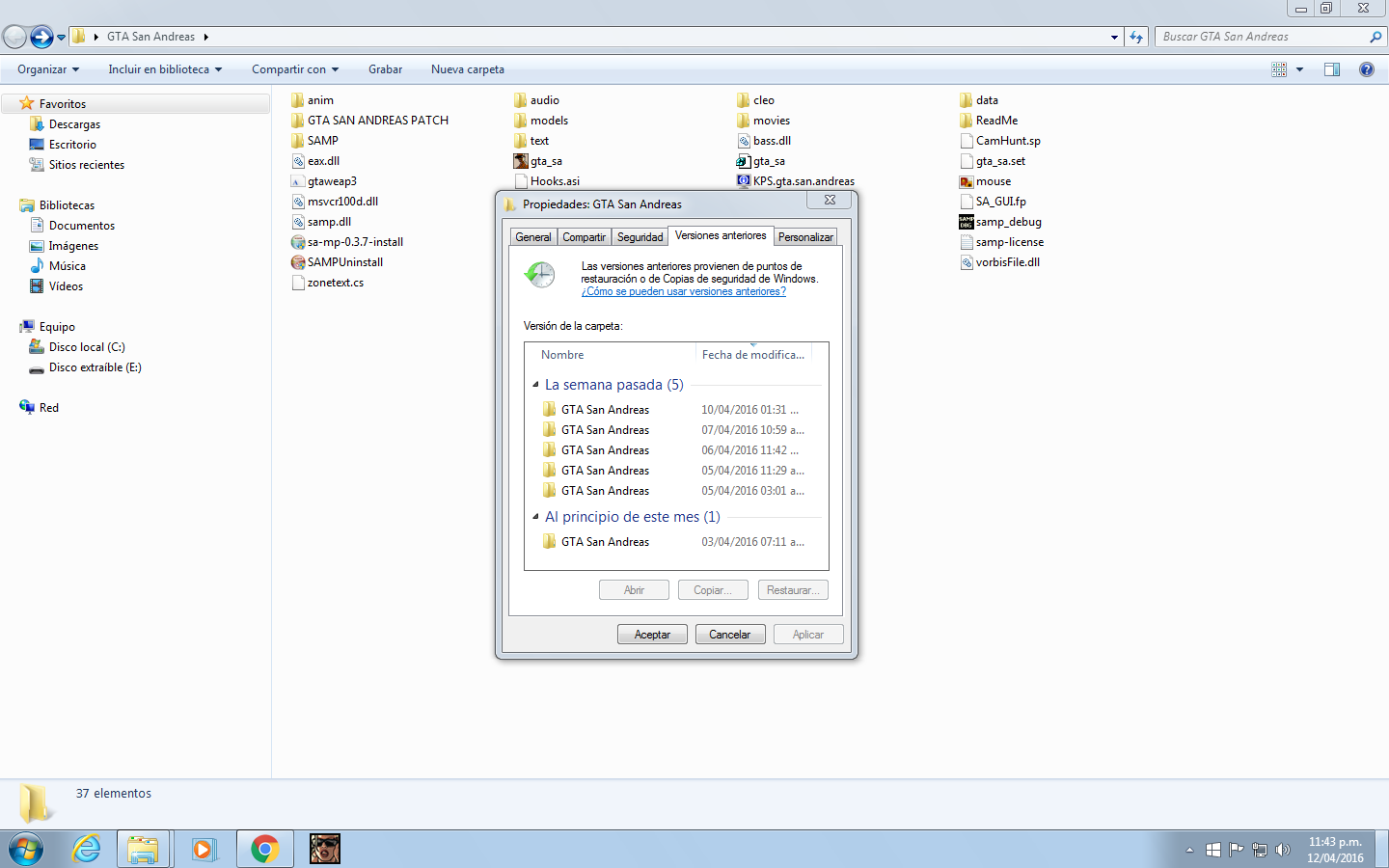1389x868 pixels.
Task: Expand address bar history dropdown
Action: [1114, 37]
